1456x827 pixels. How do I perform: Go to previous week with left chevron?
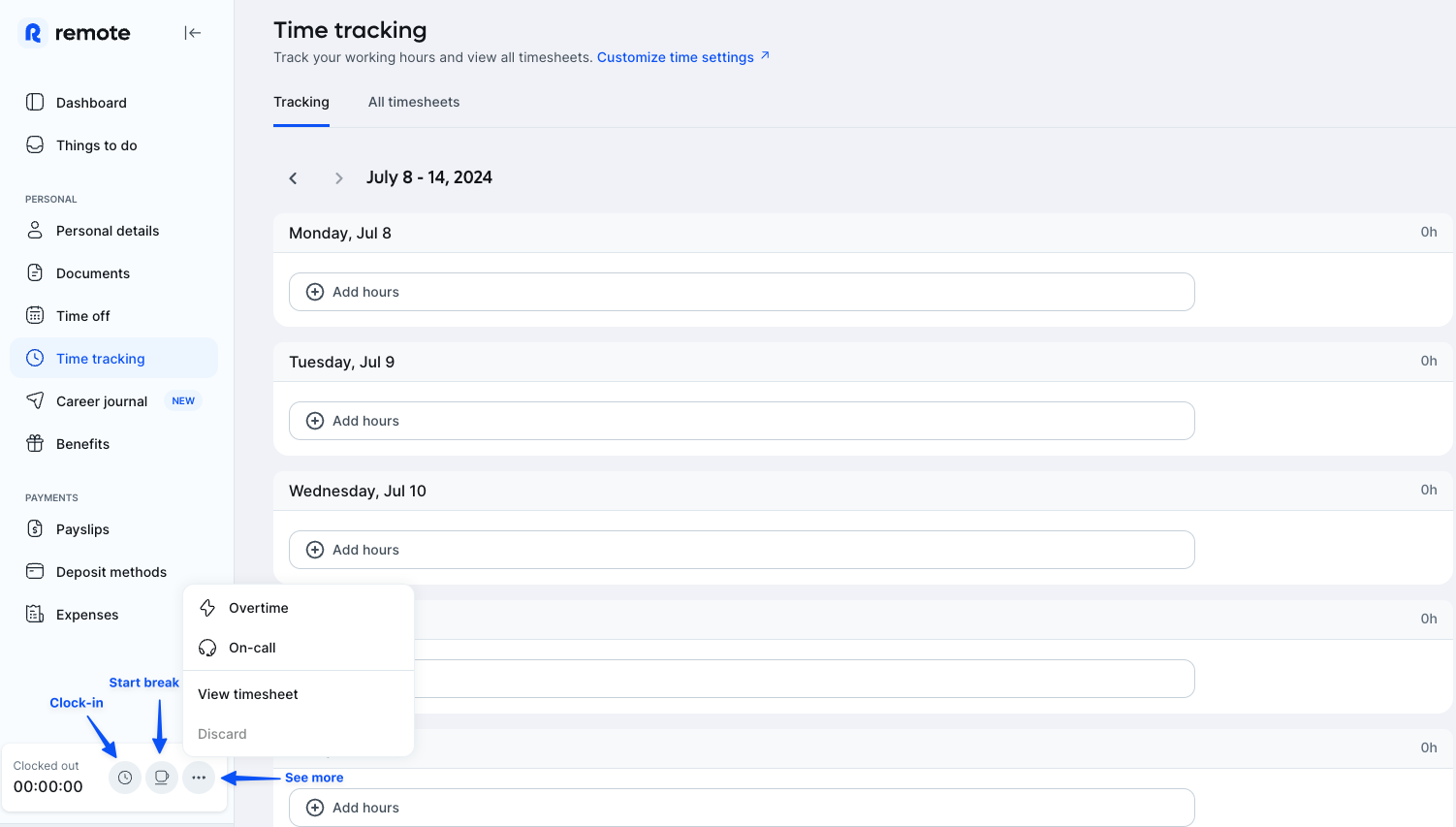point(293,177)
